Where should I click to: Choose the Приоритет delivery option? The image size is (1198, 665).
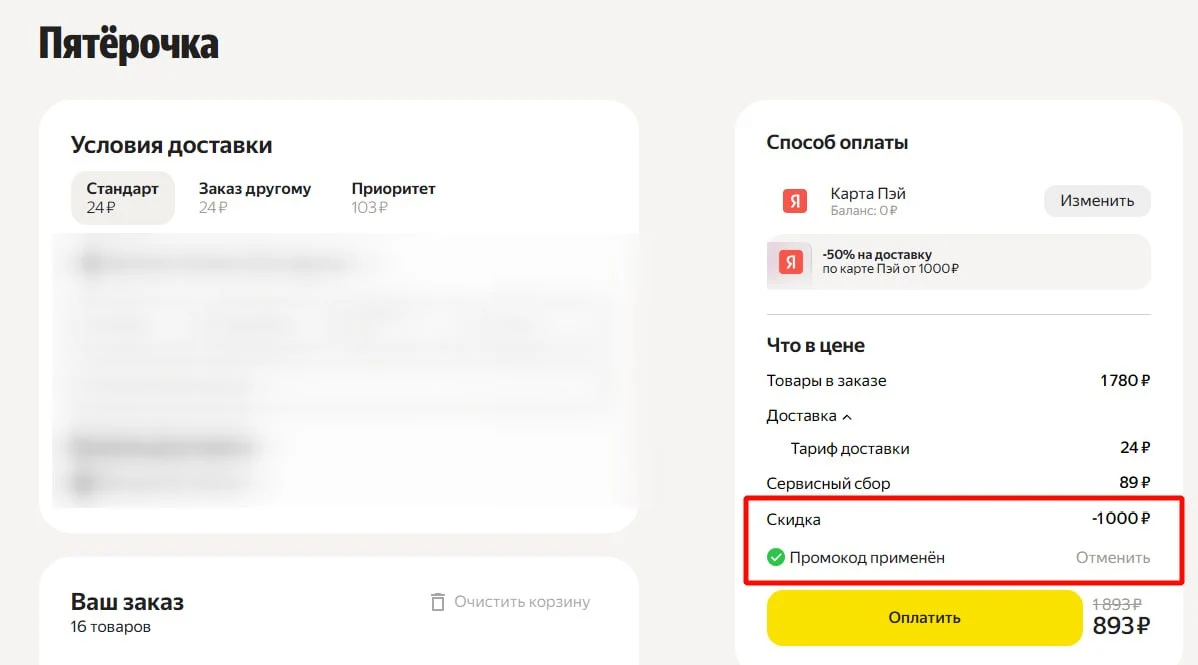(x=393, y=198)
